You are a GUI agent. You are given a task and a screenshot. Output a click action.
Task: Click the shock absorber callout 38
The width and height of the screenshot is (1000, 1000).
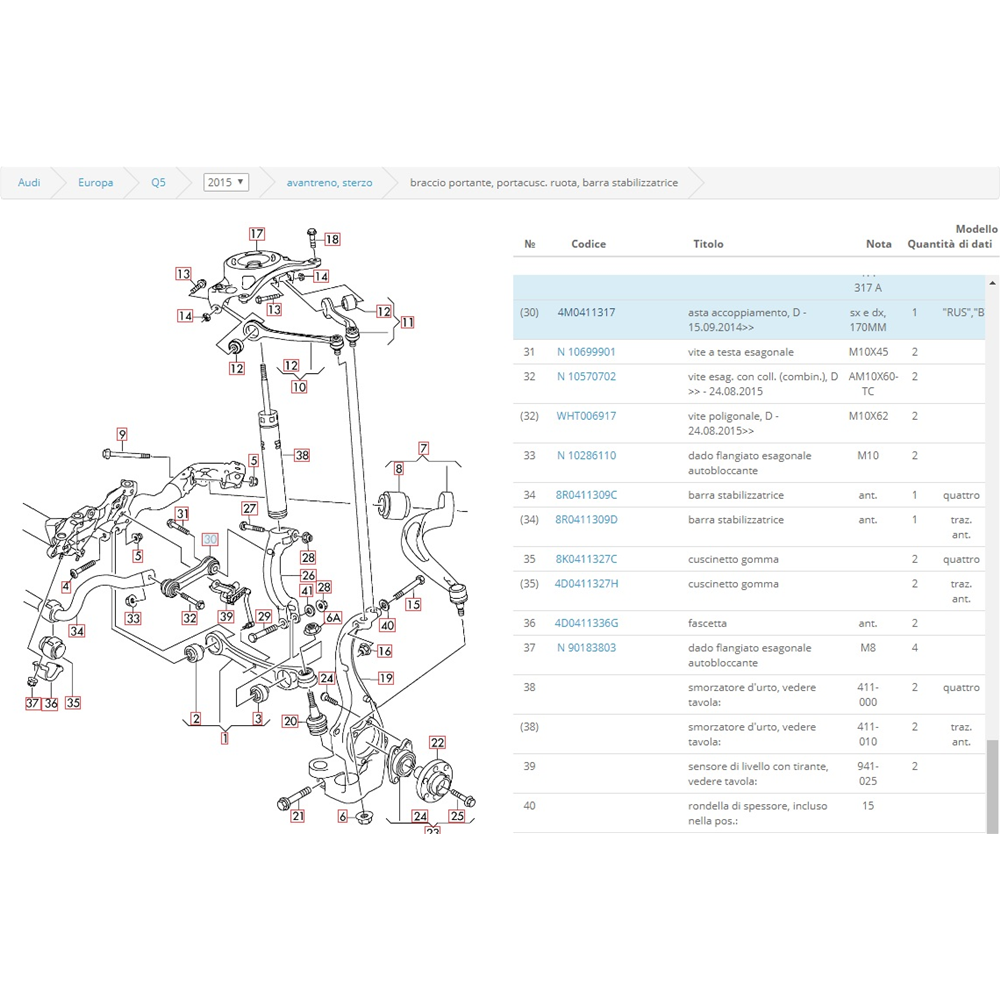click(x=302, y=455)
